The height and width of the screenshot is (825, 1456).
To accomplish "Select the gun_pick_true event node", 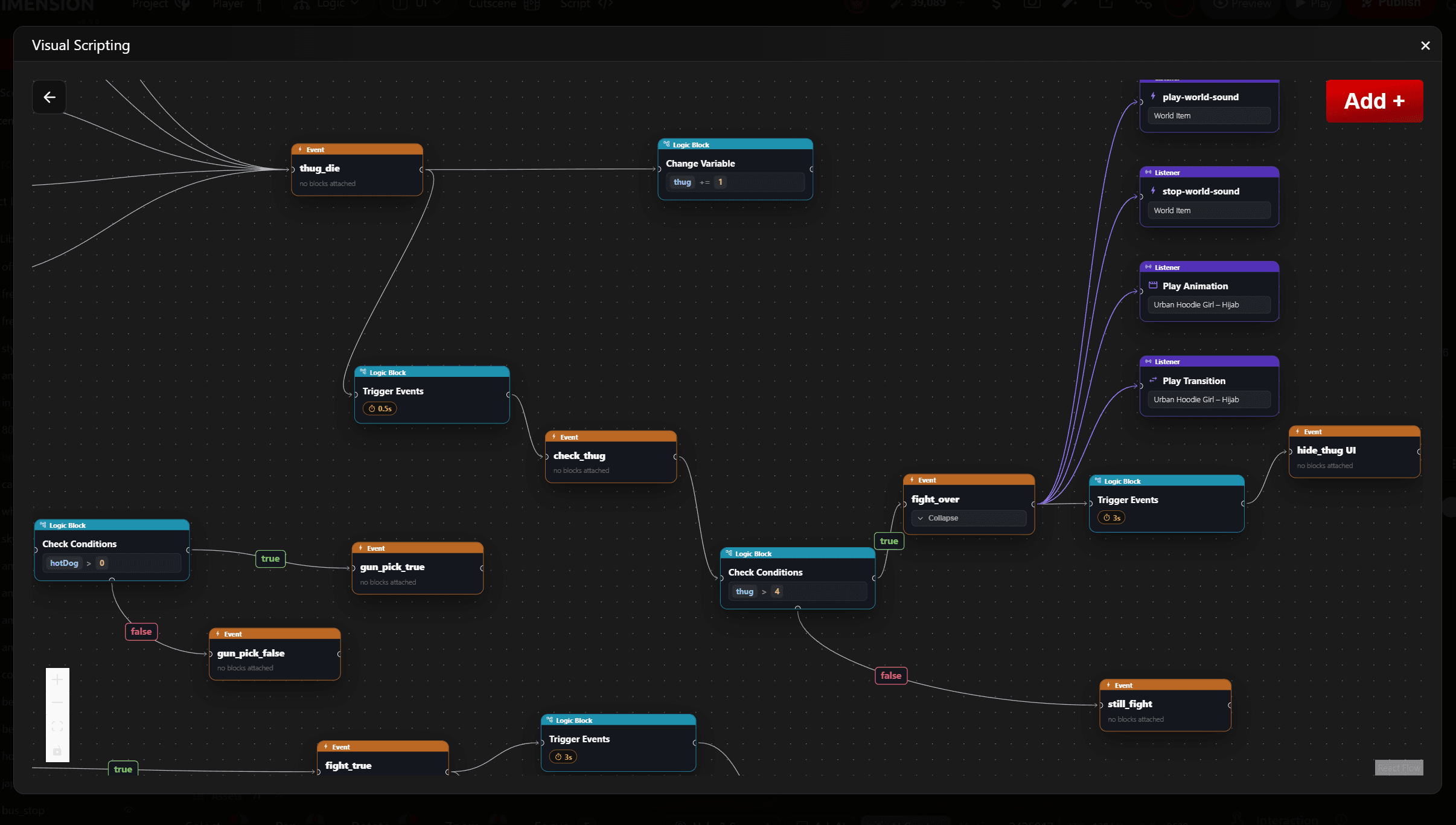I will point(417,568).
